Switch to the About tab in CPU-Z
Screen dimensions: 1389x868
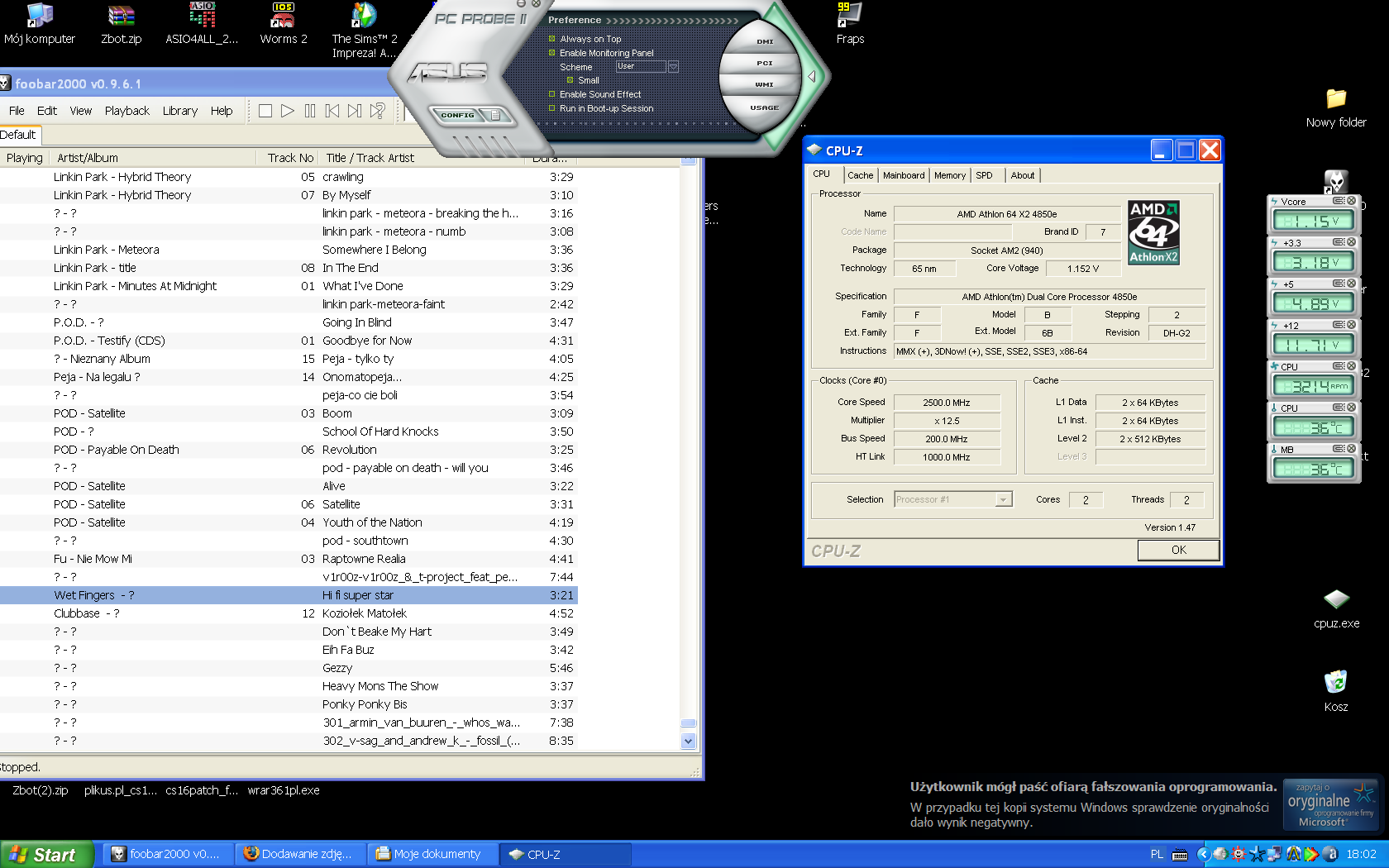click(1023, 175)
